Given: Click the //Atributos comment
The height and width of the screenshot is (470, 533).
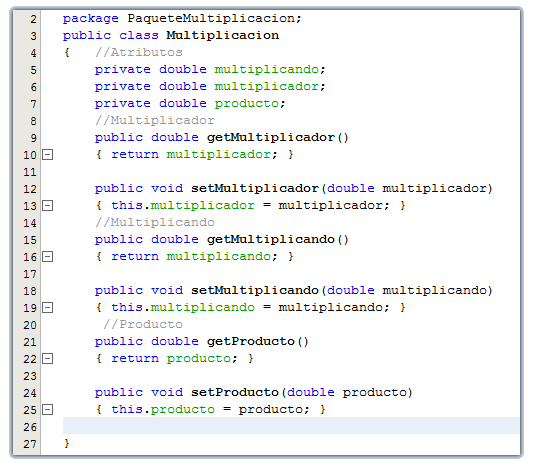Looking at the screenshot, I should tap(139, 52).
